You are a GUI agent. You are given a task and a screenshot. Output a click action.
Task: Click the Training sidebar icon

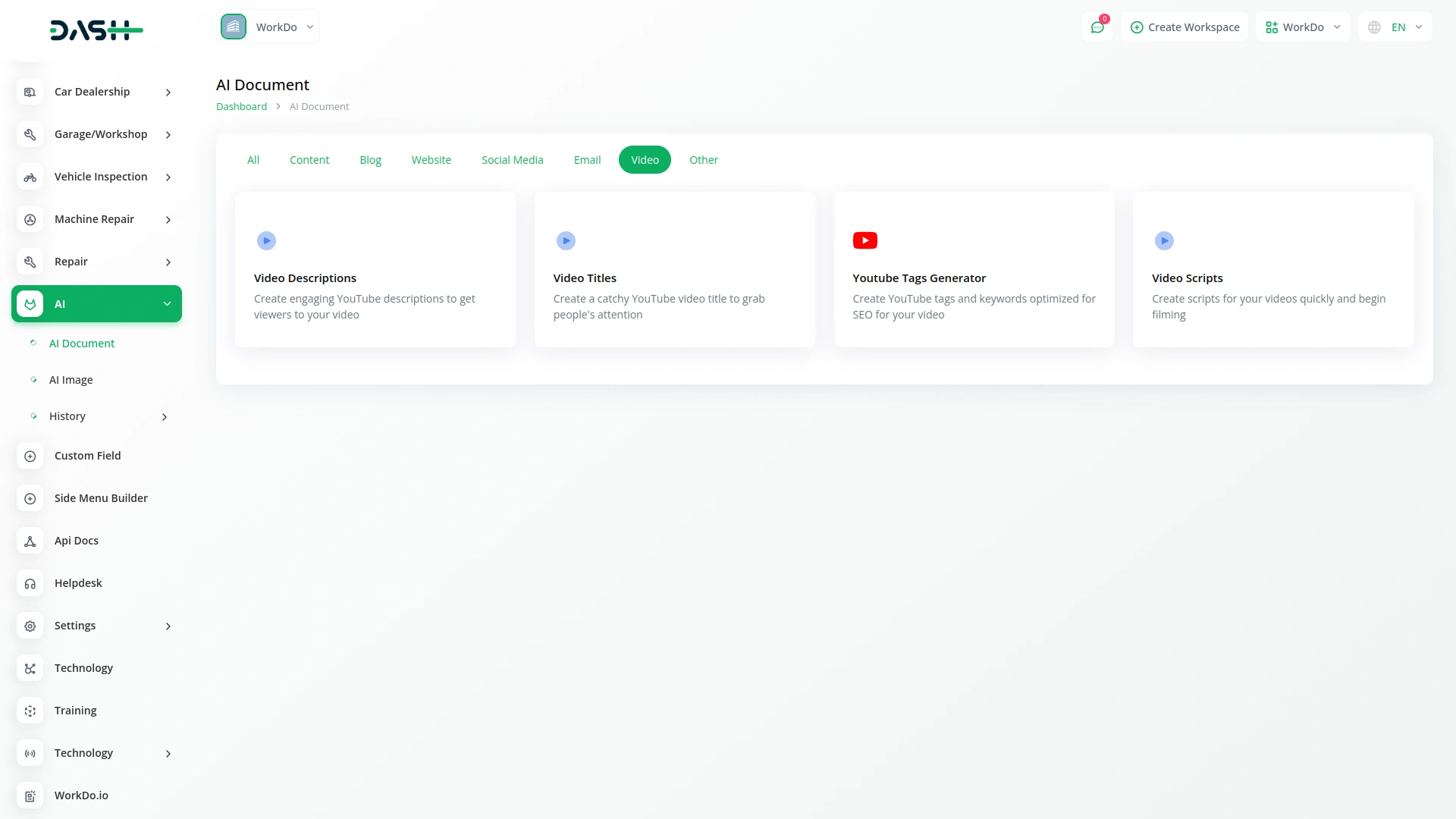click(30, 711)
